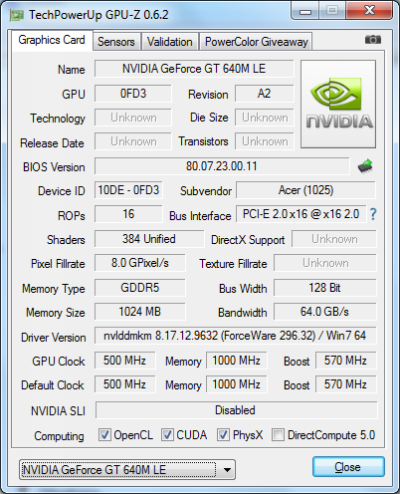The image size is (400, 494).
Task: Open the Validation tab
Action: [170, 42]
